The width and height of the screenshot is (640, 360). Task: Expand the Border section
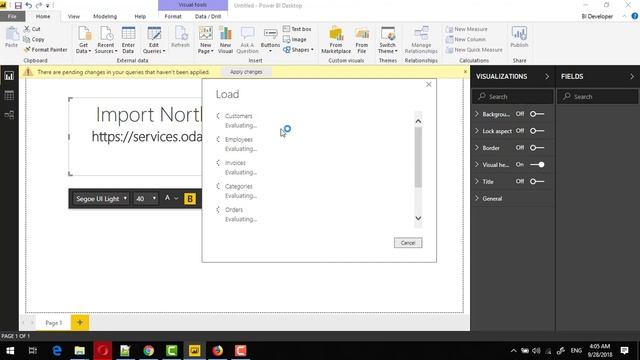477,148
